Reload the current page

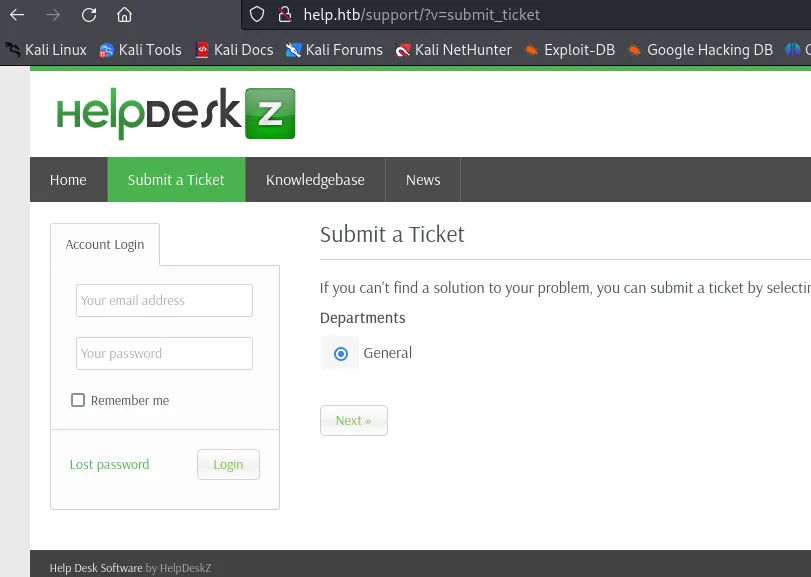pos(89,14)
